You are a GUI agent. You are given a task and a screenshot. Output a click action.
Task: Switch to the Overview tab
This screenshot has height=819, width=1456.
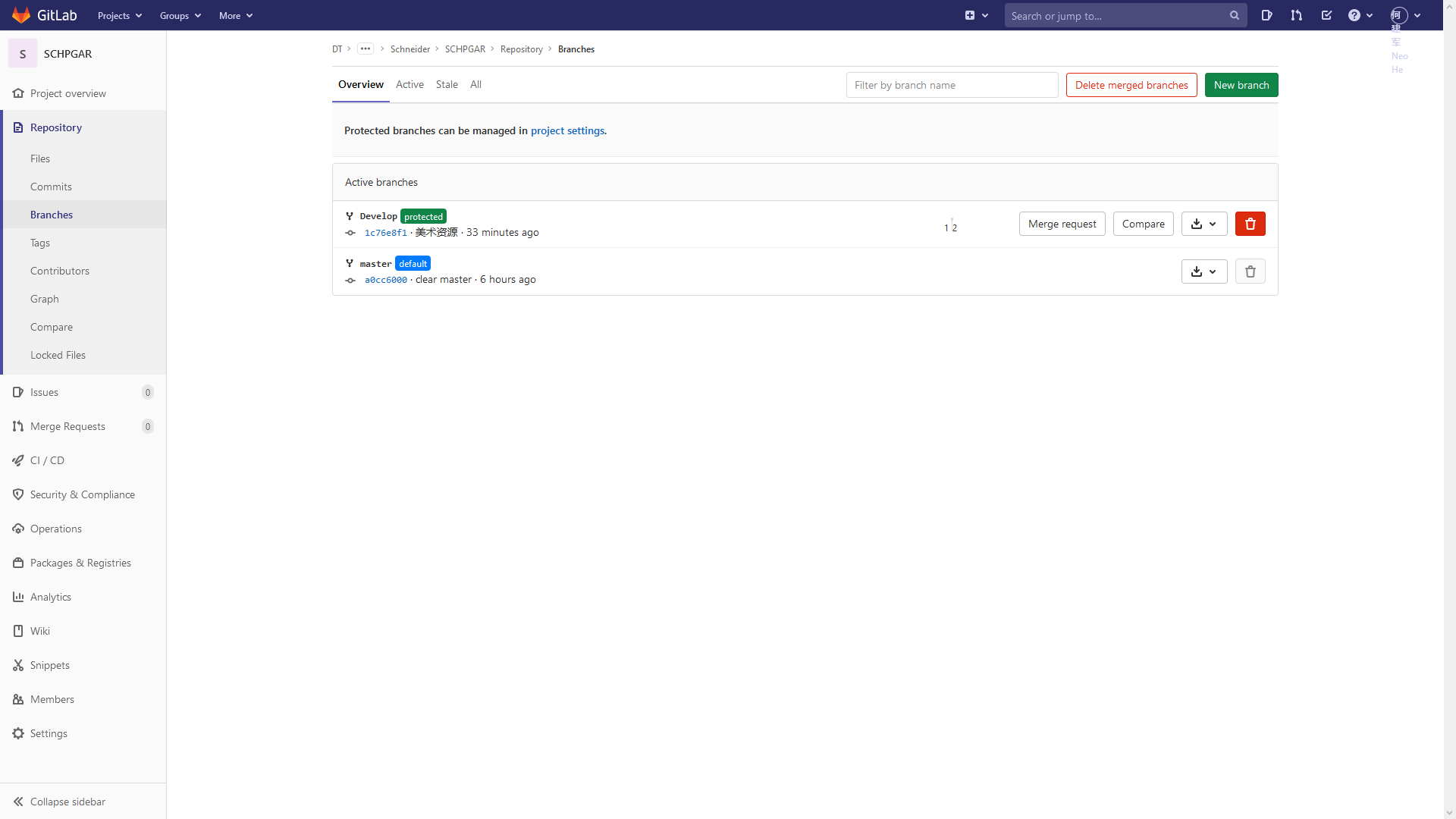click(361, 85)
